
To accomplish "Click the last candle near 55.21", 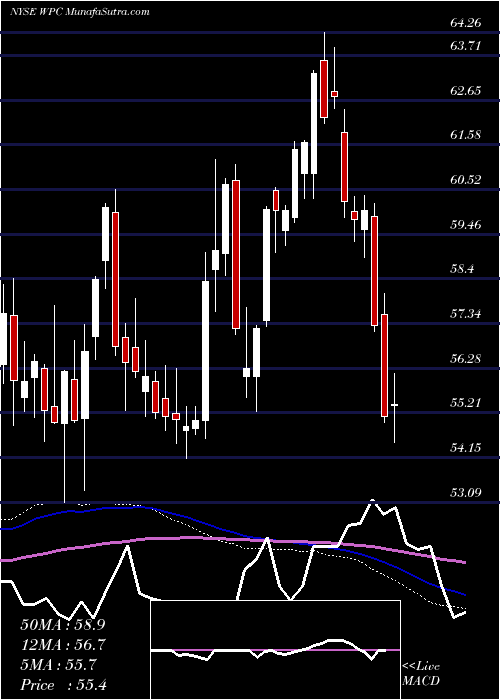I will pos(395,407).
